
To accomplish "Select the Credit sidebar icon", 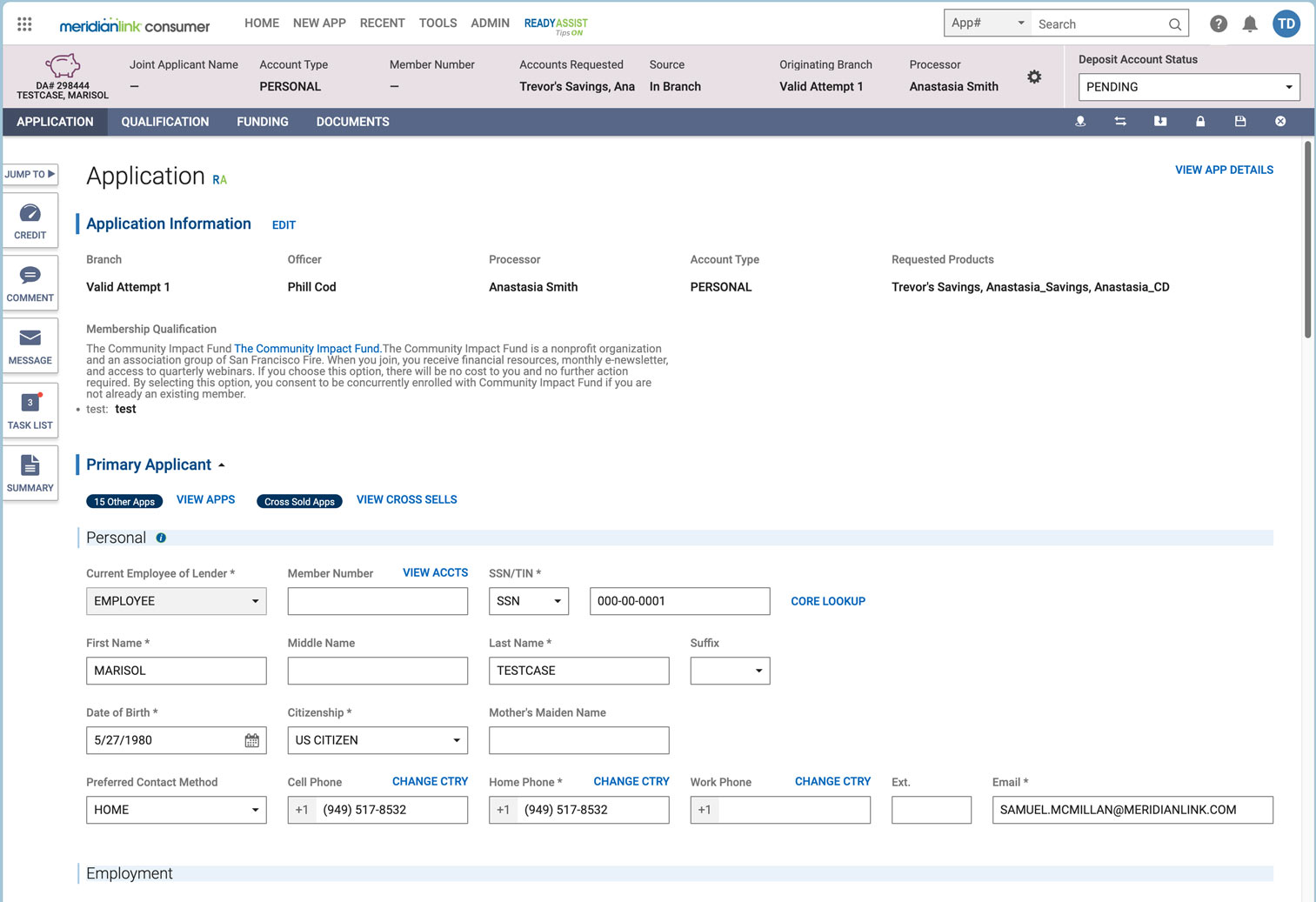I will [30, 219].
